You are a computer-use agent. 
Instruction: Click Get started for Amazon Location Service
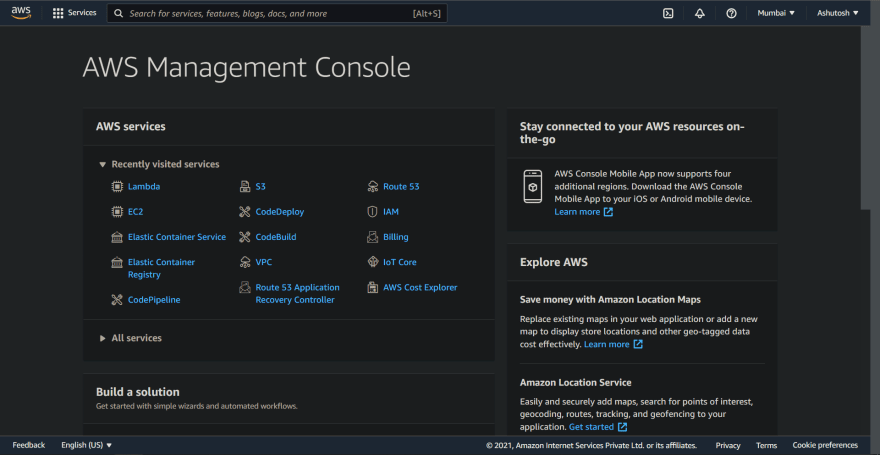coord(592,428)
